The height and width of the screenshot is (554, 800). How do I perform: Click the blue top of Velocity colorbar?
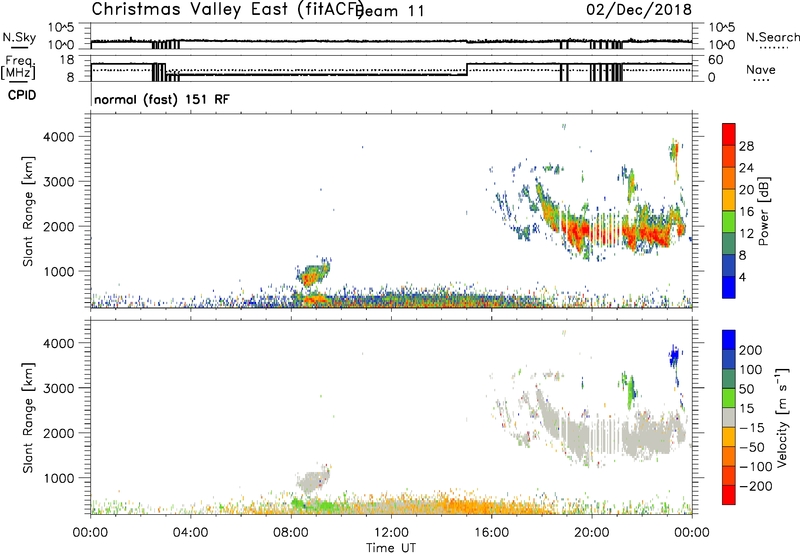pos(729,339)
